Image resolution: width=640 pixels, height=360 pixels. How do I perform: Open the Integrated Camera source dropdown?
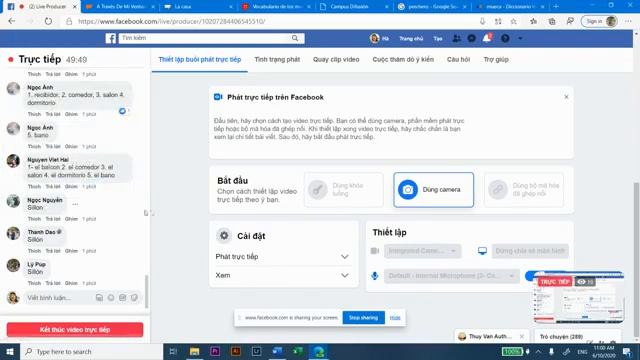tap(422, 251)
